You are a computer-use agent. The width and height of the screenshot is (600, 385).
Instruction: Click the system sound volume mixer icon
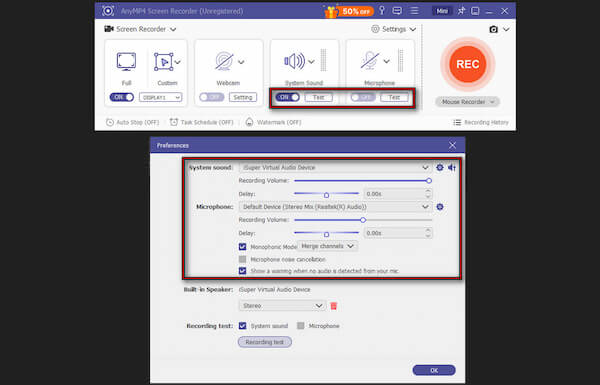[x=452, y=167]
